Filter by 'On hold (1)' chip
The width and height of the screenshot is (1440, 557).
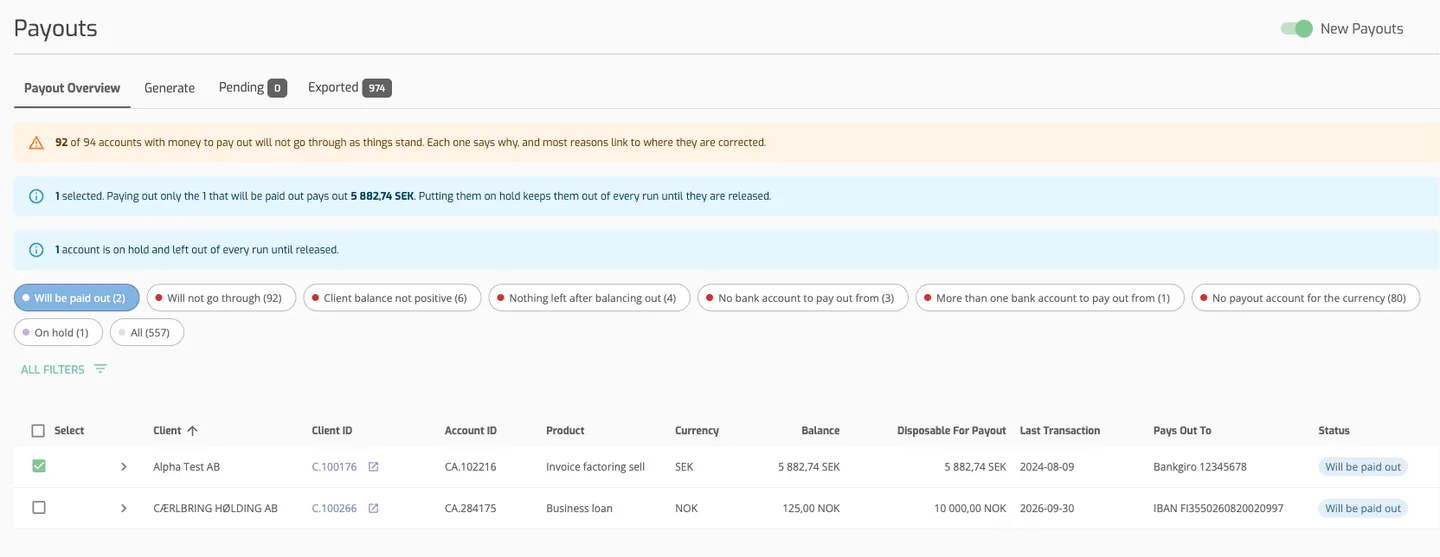(58, 332)
